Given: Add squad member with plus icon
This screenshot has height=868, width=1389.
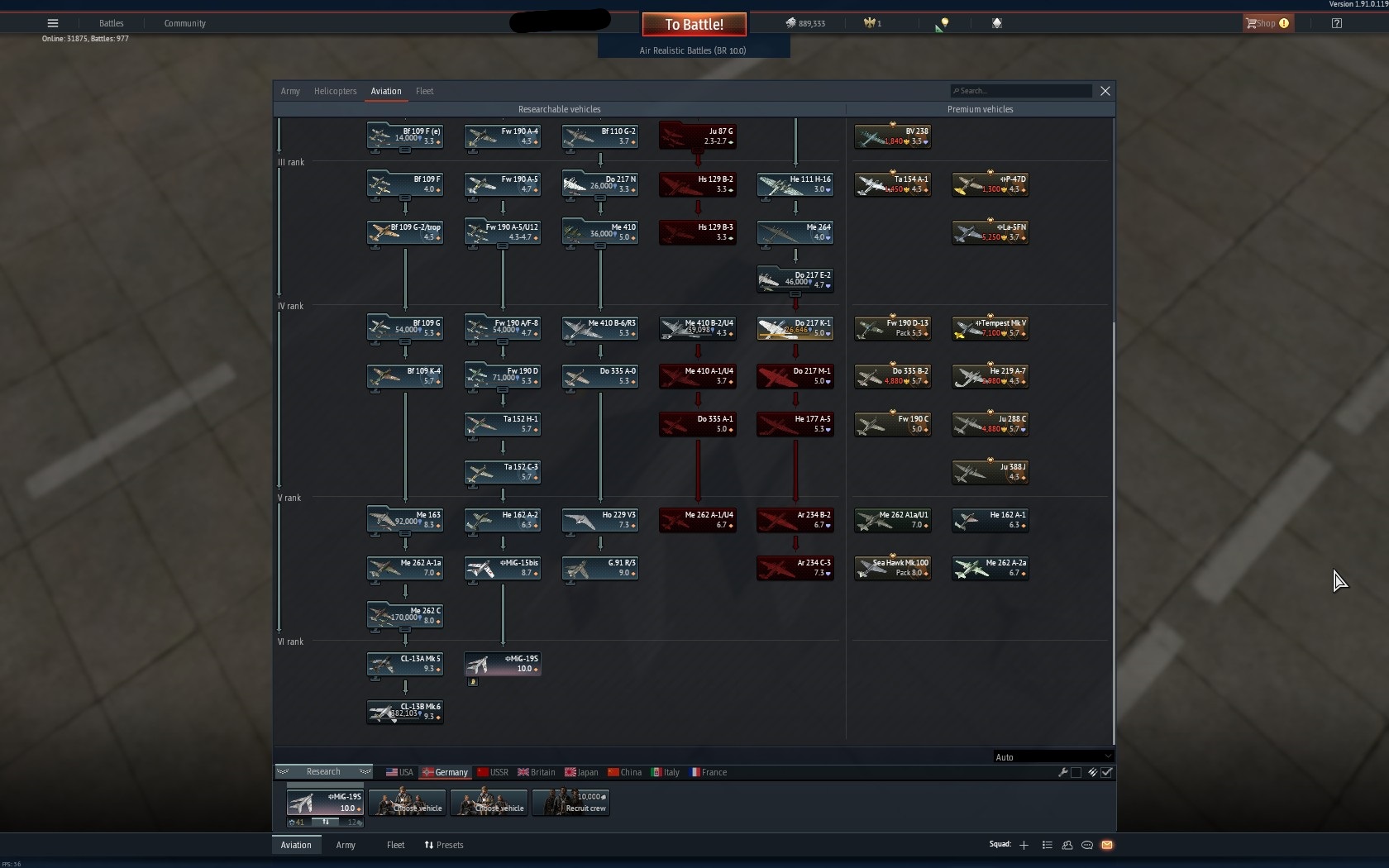Looking at the screenshot, I should coord(1024,845).
